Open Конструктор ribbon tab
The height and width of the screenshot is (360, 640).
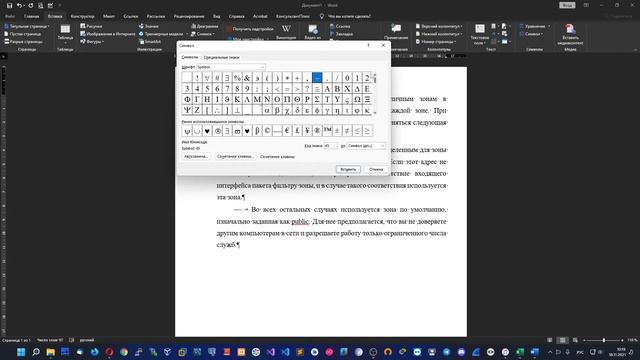82,16
